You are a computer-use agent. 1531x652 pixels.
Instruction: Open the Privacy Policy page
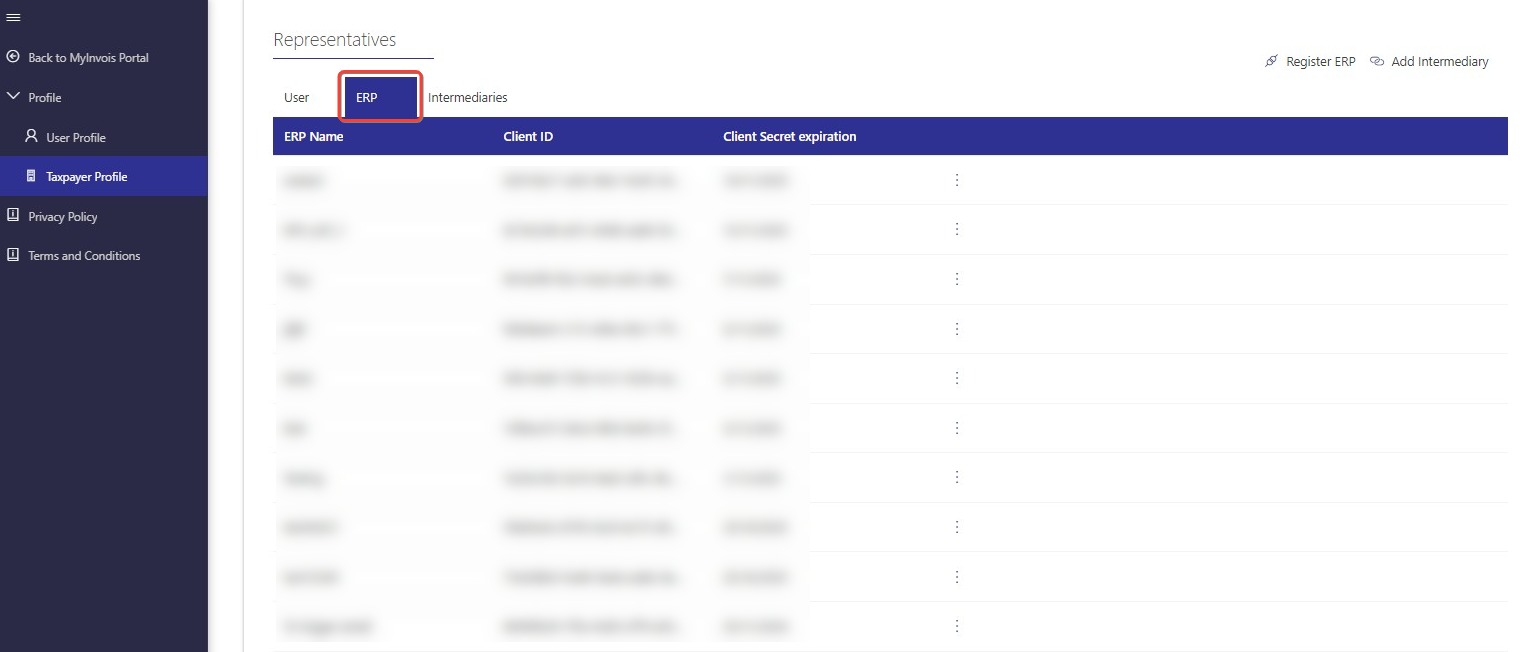click(62, 217)
